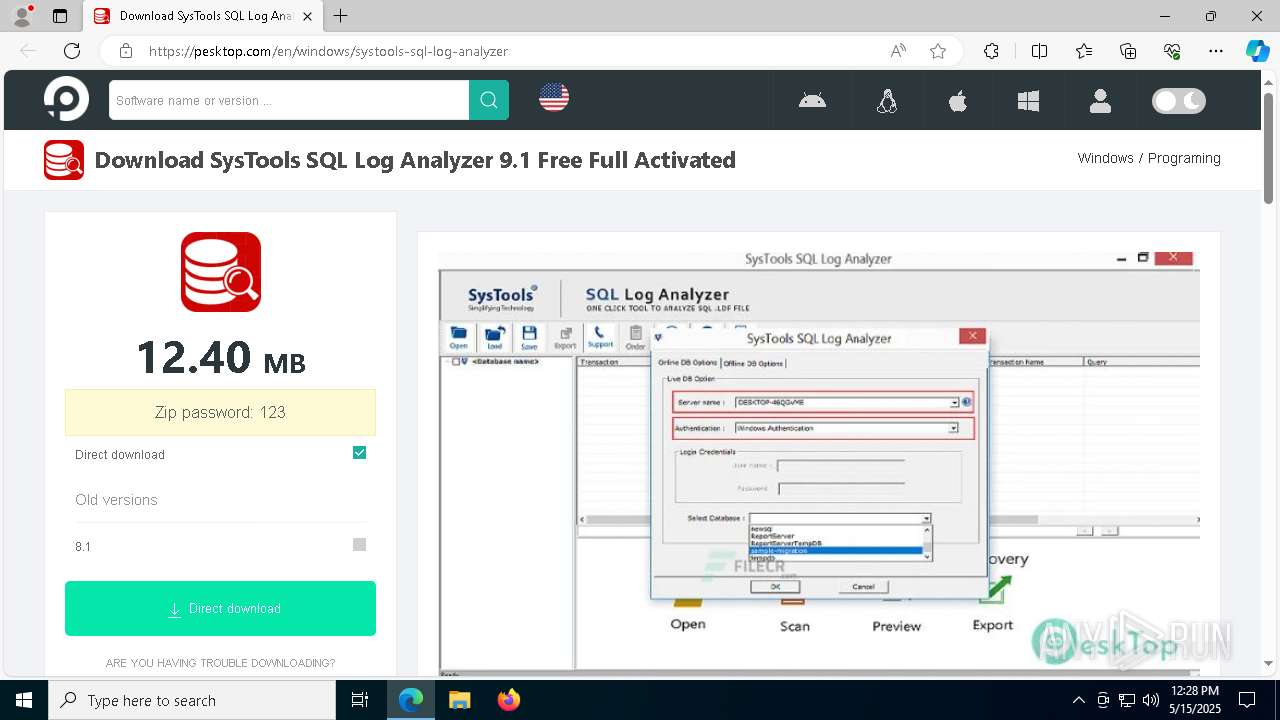Open the Windows Start menu

(24, 700)
